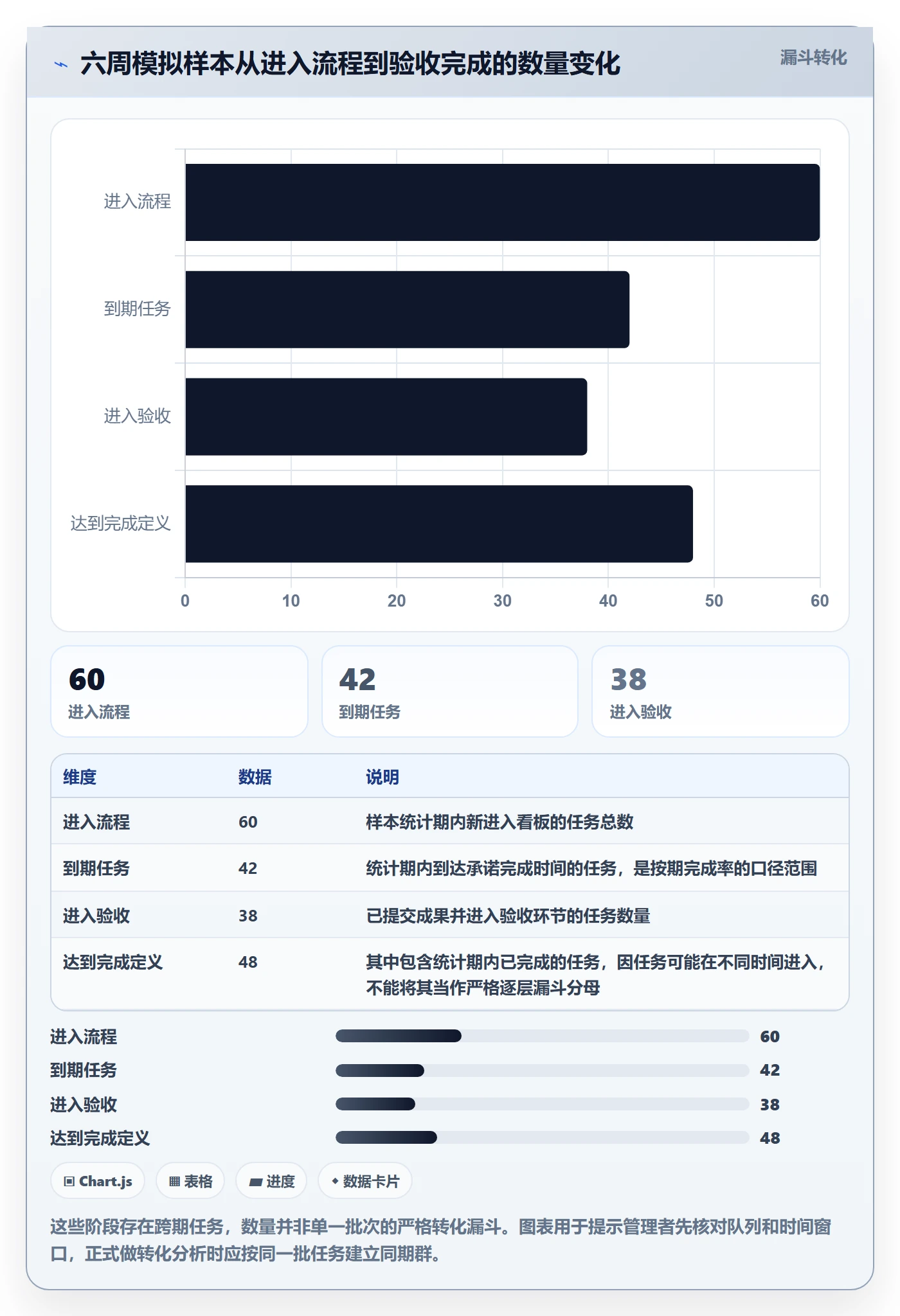Click the 42 到期任务 data card
This screenshot has width=900, height=1316.
coord(450,691)
